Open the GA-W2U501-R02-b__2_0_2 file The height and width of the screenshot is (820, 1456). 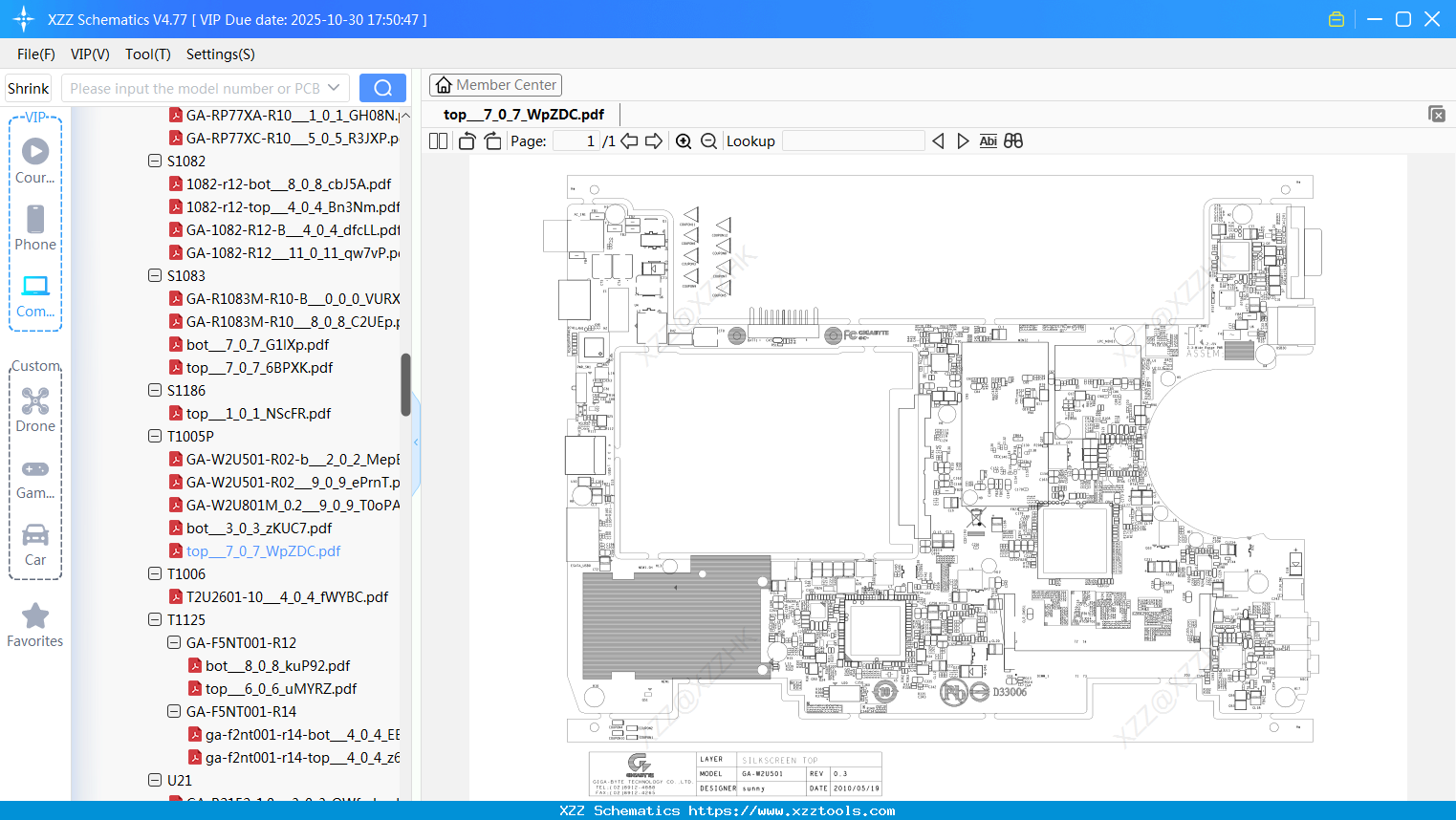[293, 459]
